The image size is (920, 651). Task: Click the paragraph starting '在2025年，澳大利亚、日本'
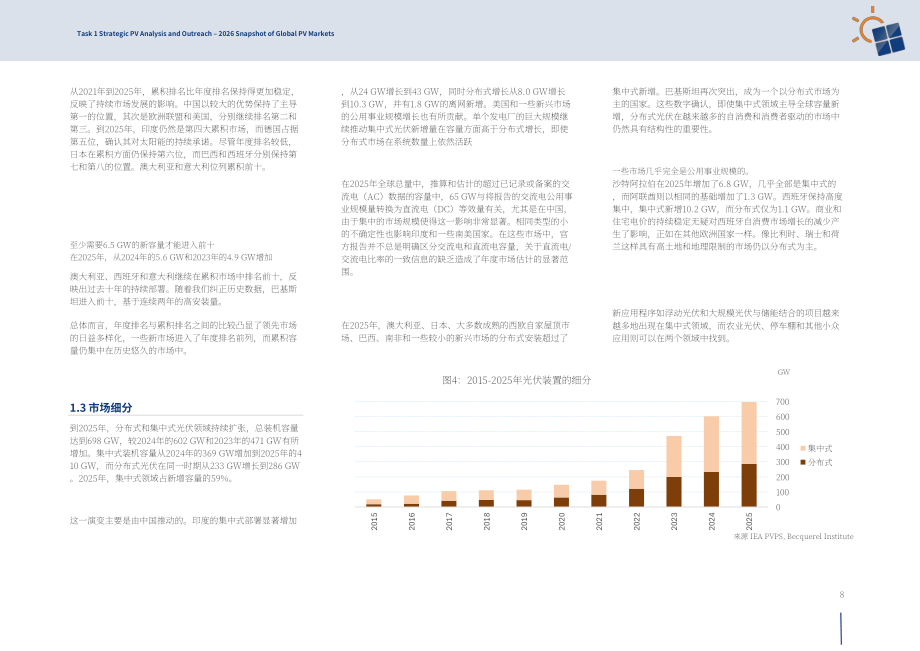[455, 331]
